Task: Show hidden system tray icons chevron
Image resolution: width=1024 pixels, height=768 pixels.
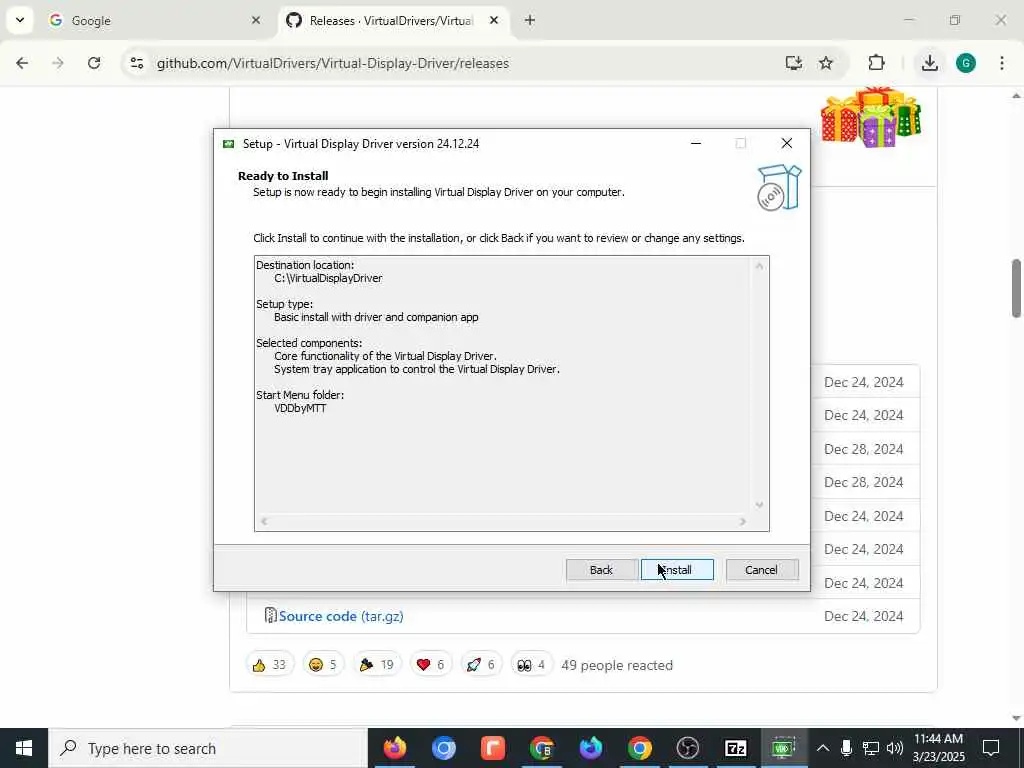Action: [x=823, y=748]
